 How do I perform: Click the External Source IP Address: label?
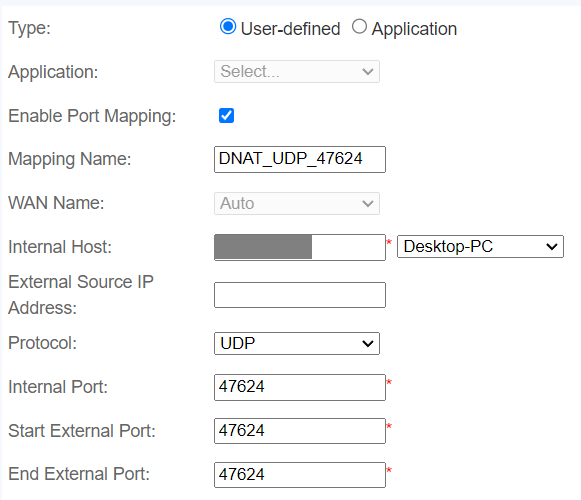pyautogui.click(x=81, y=295)
